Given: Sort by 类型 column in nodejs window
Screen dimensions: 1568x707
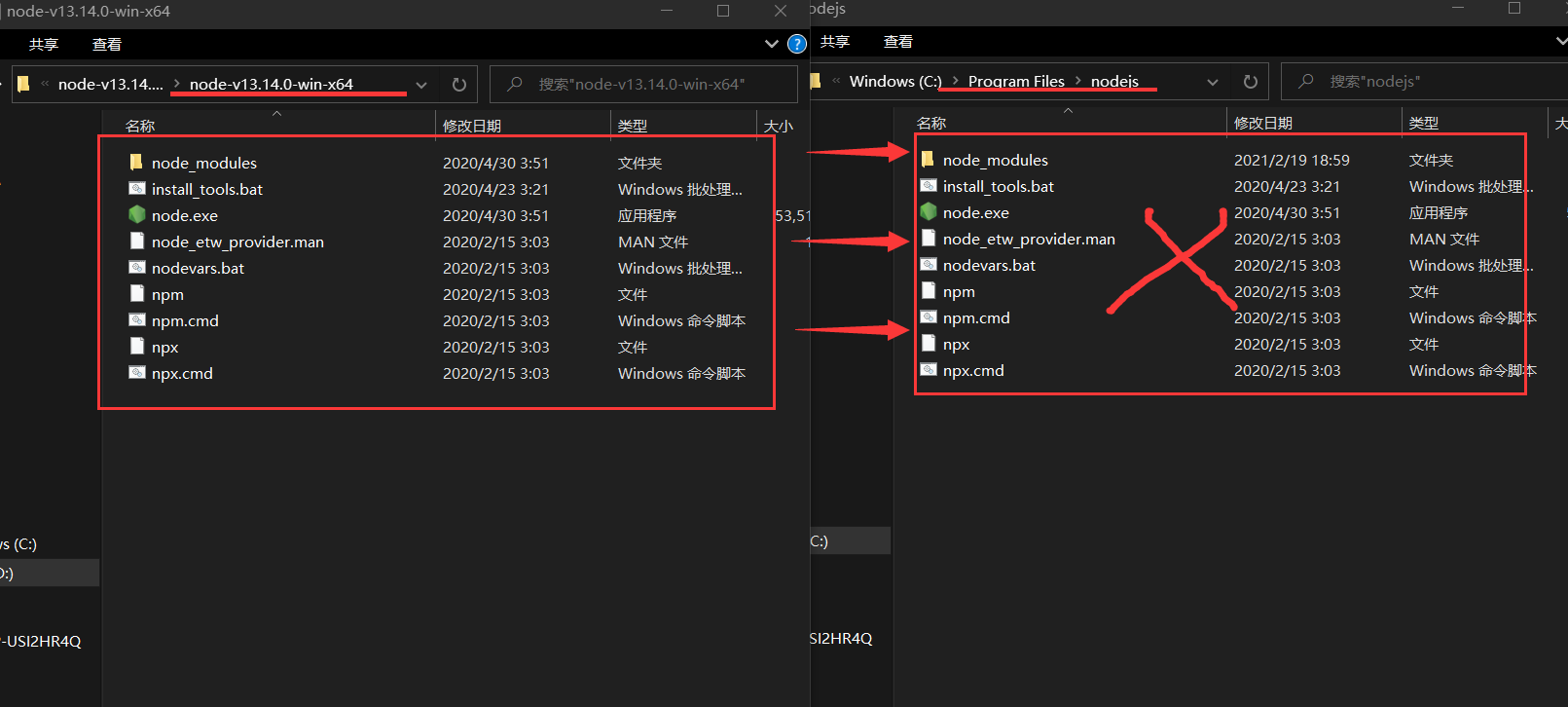Looking at the screenshot, I should (1424, 123).
